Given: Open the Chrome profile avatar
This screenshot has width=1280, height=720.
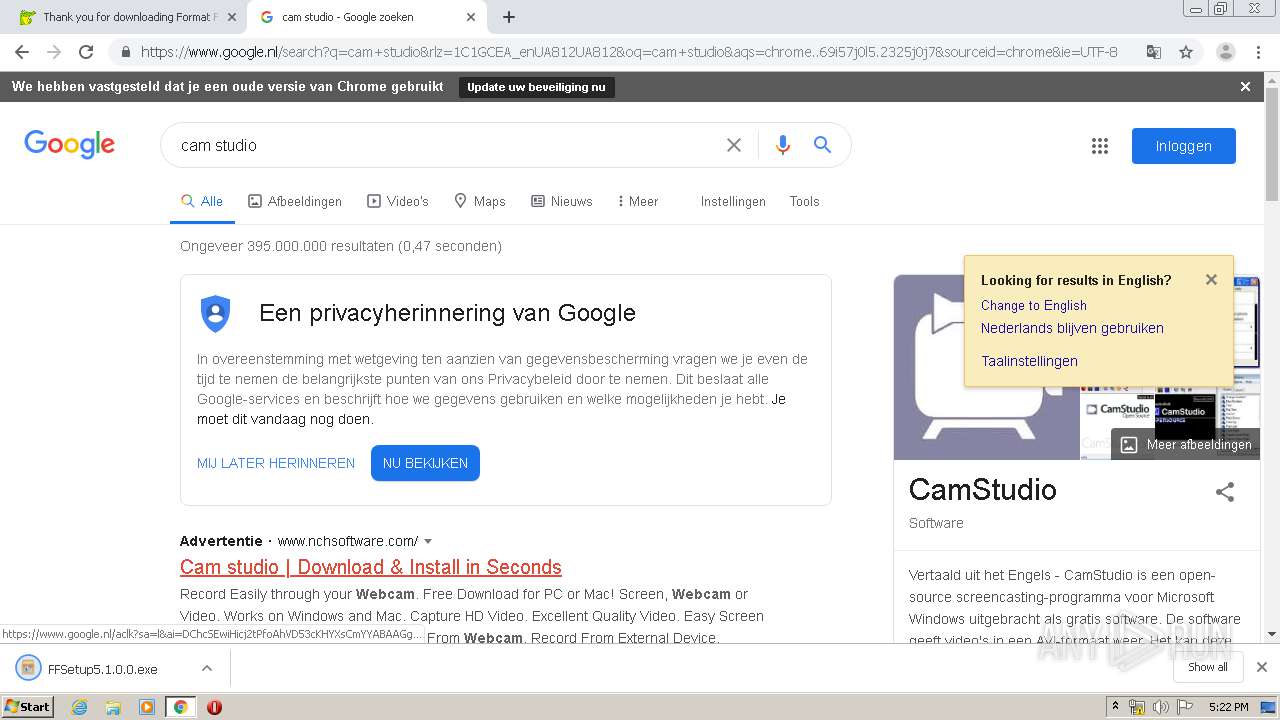Looking at the screenshot, I should (x=1226, y=52).
